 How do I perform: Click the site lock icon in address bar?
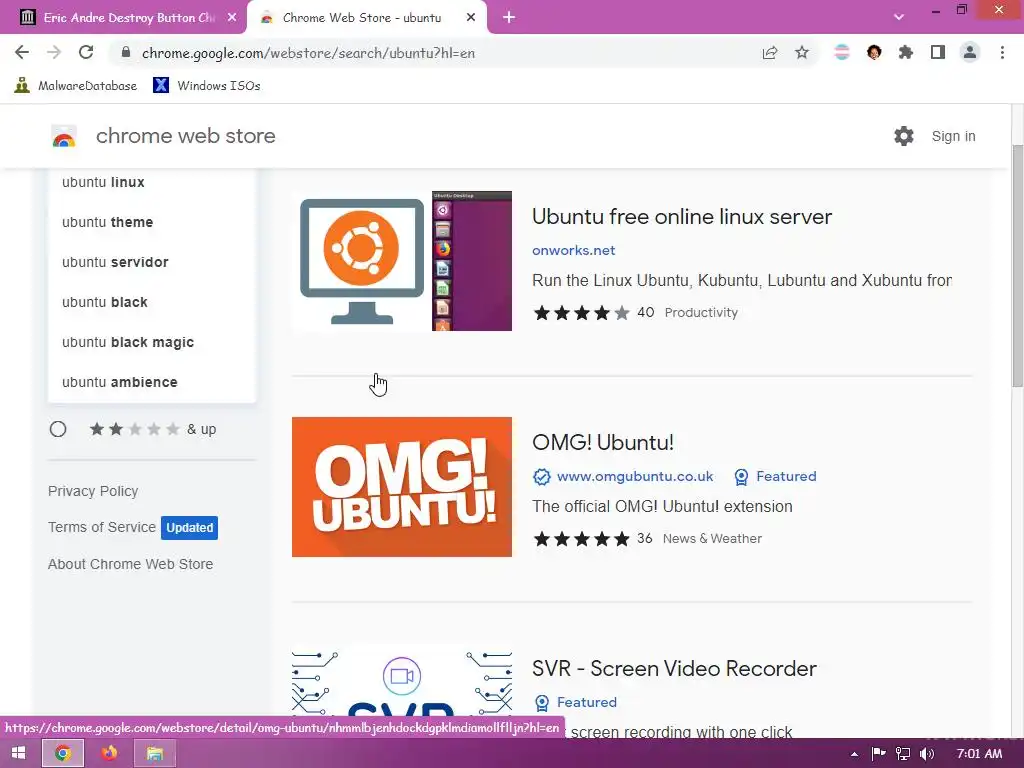point(126,52)
